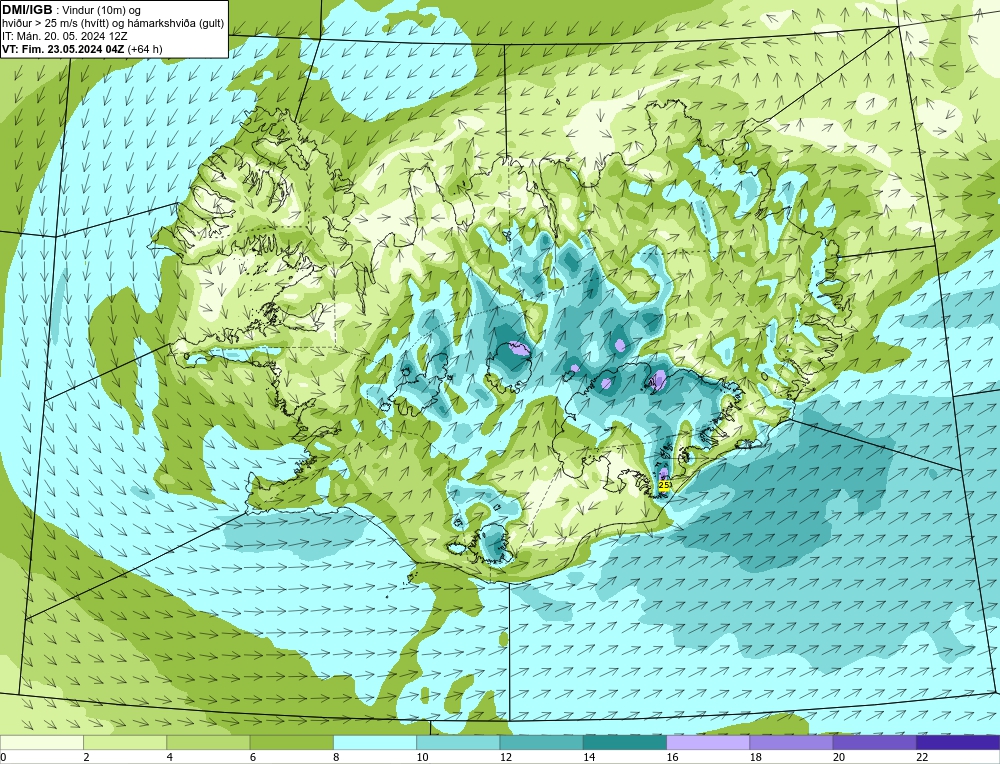Click the legend scale label 6
The height and width of the screenshot is (764, 1000).
[253, 757]
